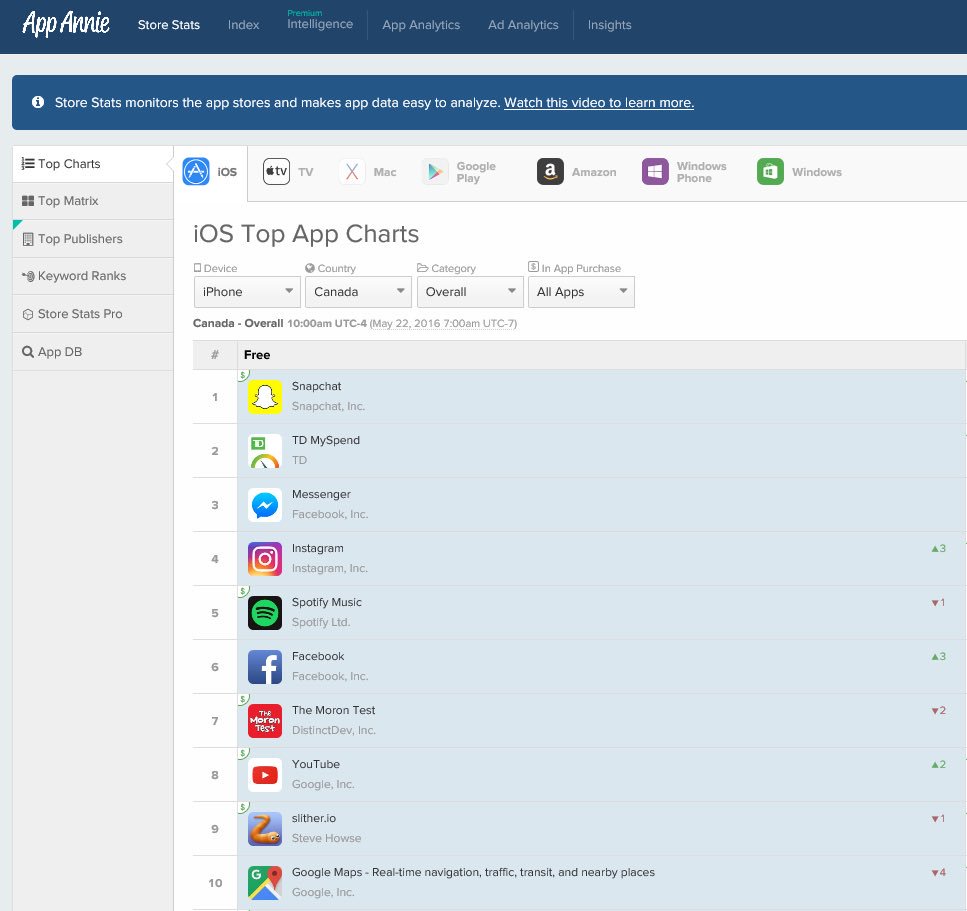Open the TD MySpend app name link

pos(326,440)
